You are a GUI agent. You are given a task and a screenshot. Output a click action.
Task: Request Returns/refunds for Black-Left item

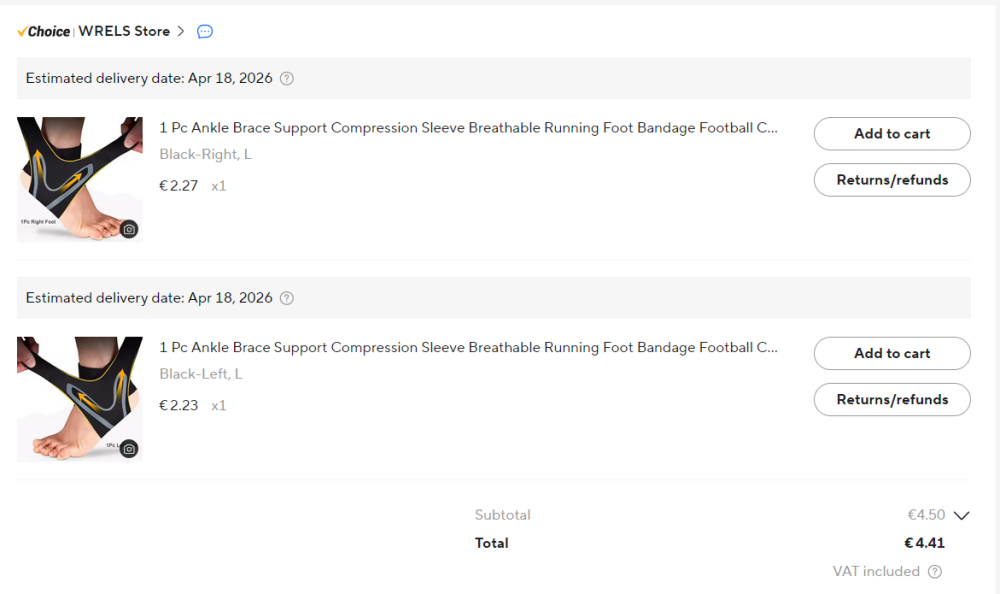(x=892, y=399)
